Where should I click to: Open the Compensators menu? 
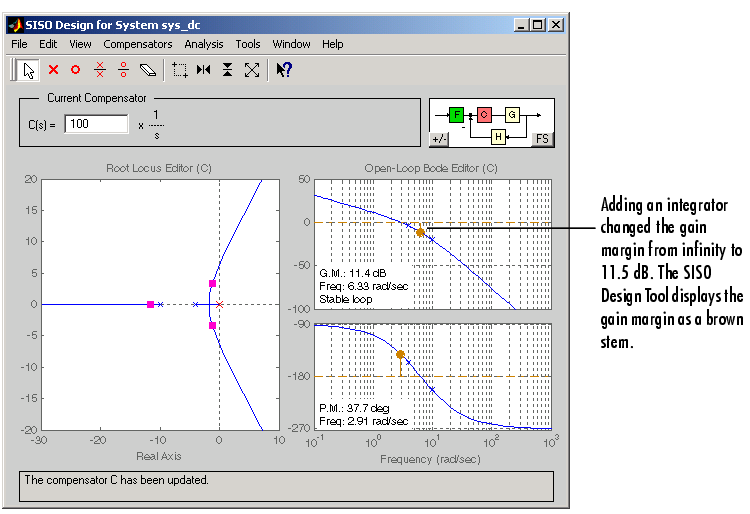(138, 44)
